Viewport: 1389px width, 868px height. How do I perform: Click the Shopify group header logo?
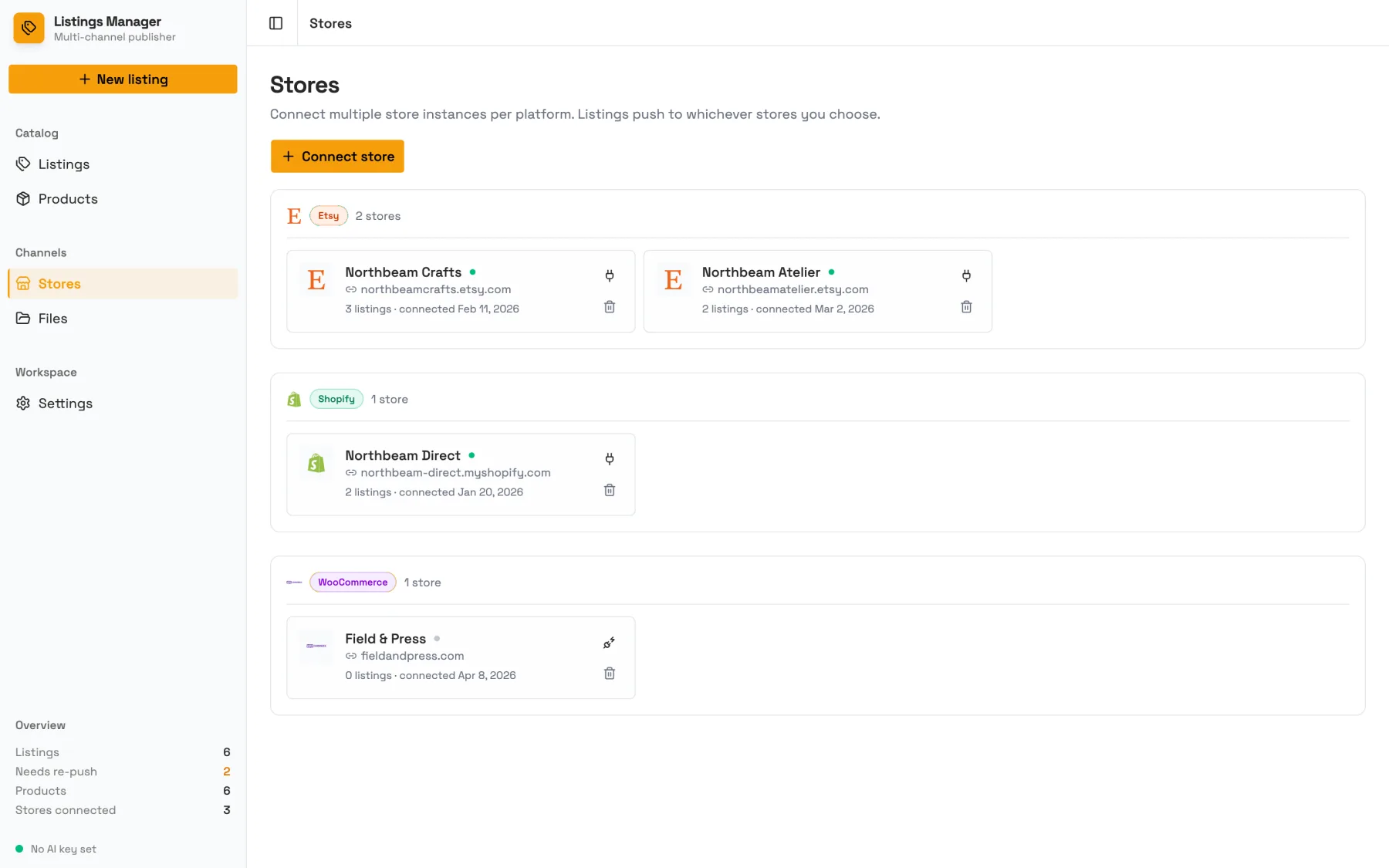(294, 399)
